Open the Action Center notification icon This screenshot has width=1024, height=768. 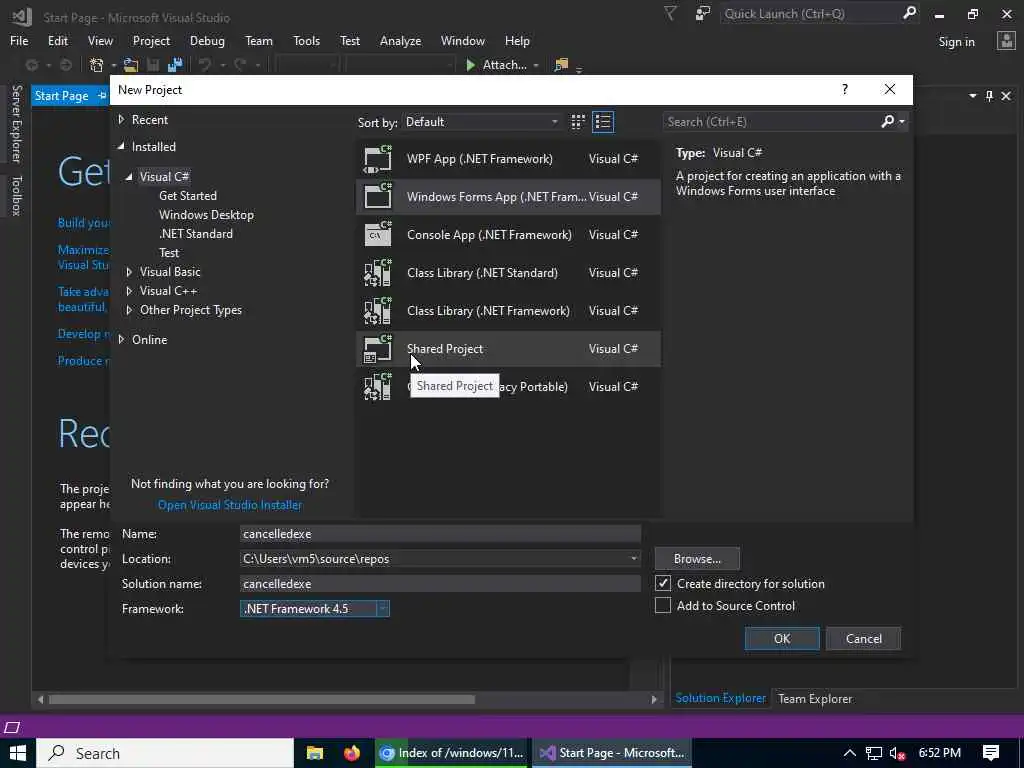(991, 753)
